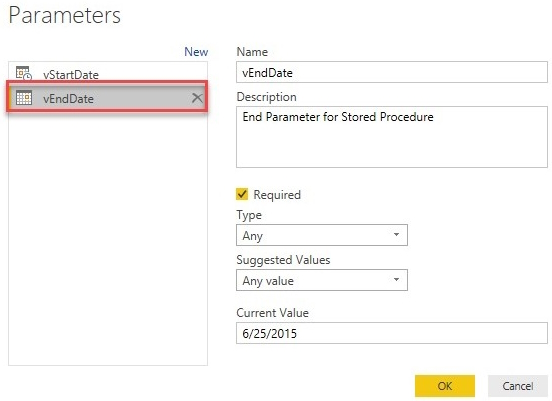This screenshot has height=401, width=552.
Task: Expand the Suggested Values combo box
Action: tap(322, 280)
